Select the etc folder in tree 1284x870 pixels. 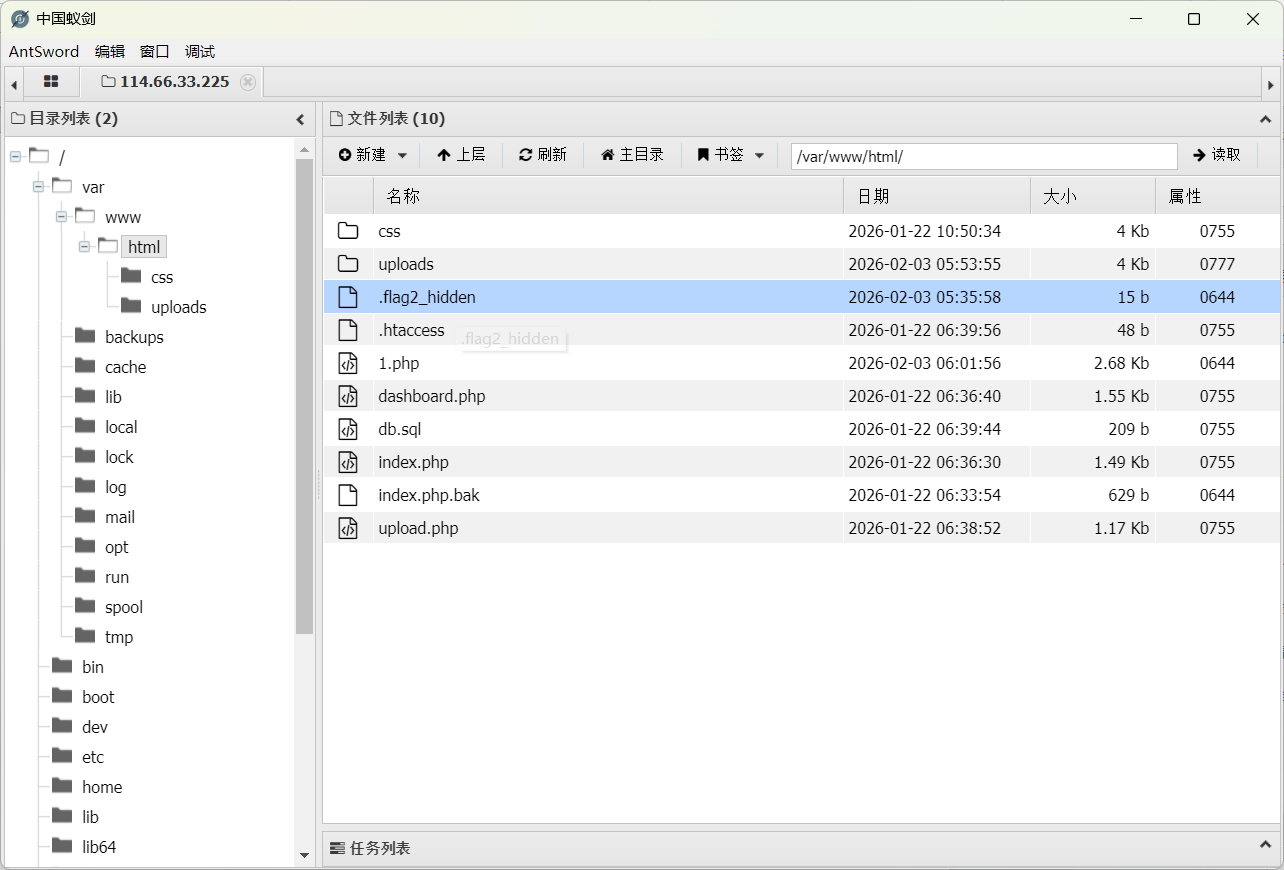[92, 757]
